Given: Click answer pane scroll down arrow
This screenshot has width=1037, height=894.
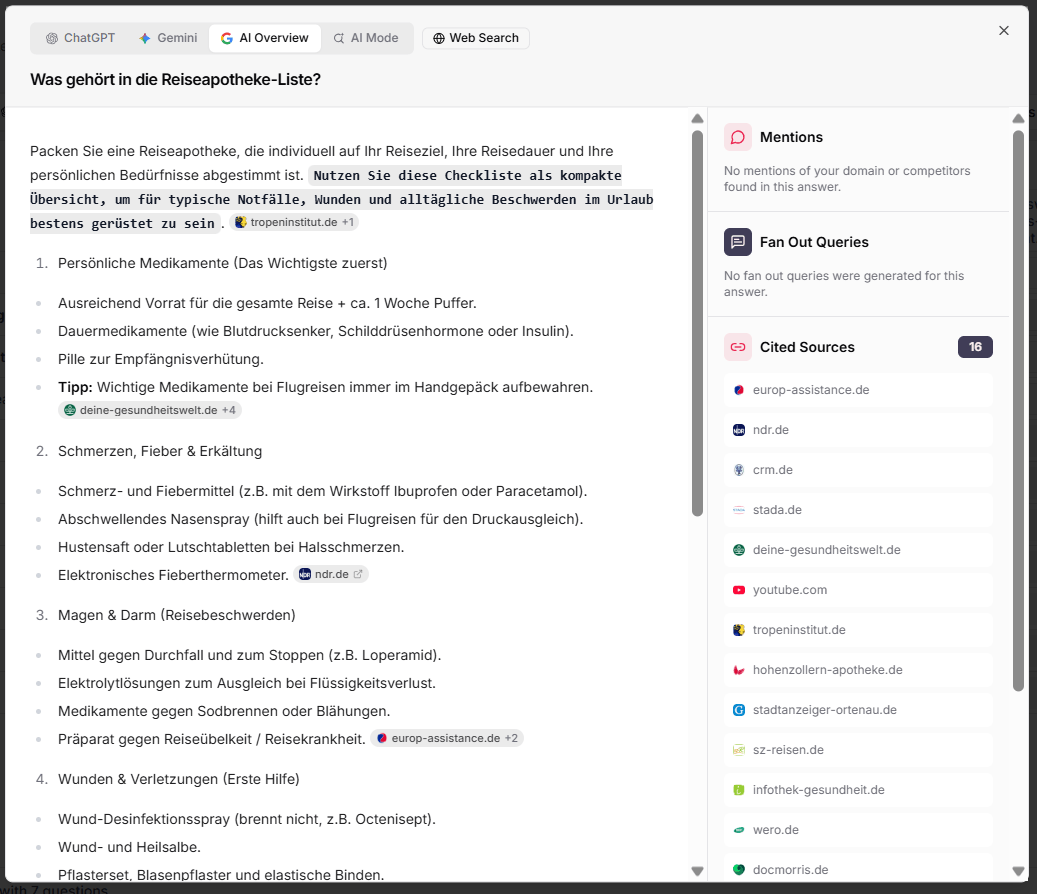Looking at the screenshot, I should 697,871.
